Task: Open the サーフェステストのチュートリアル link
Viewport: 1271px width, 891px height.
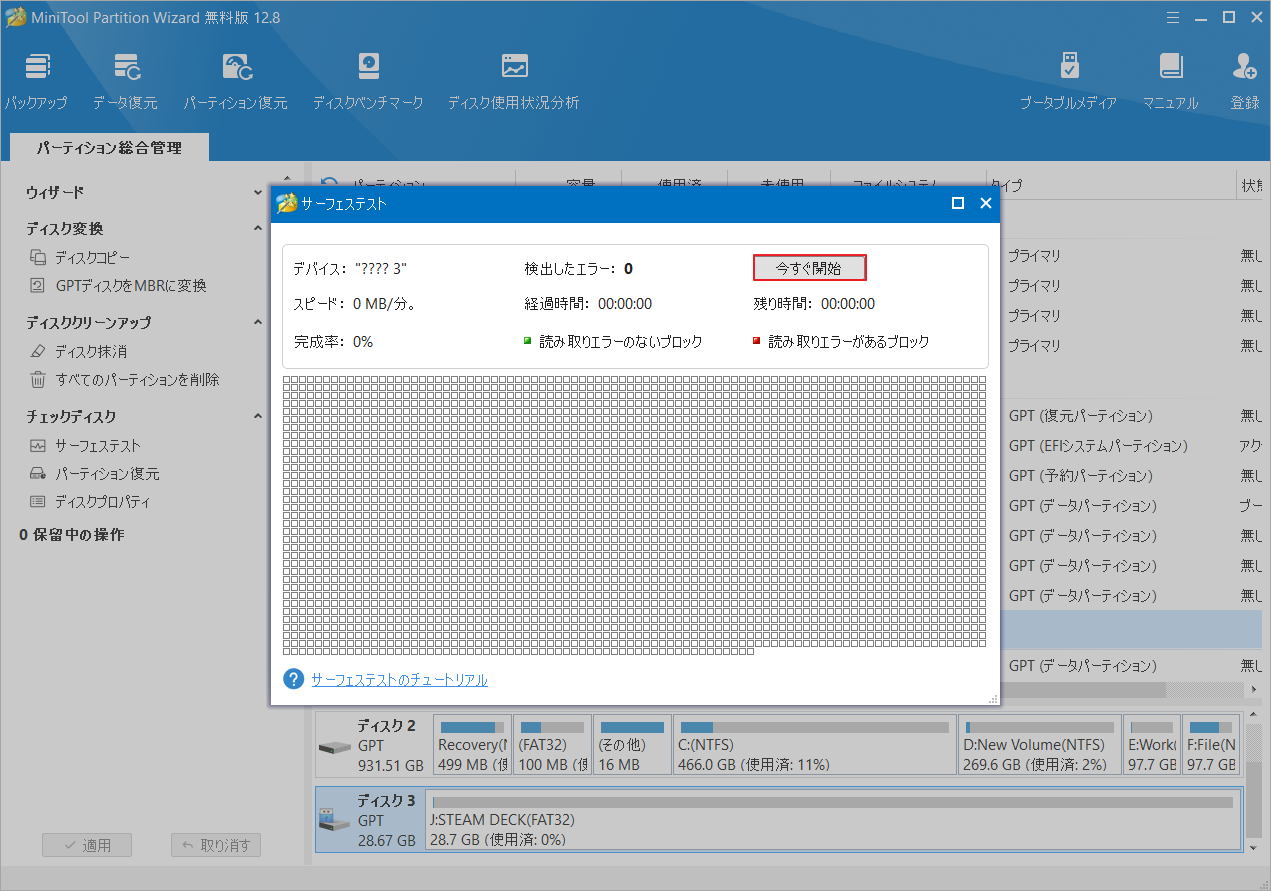Action: point(399,680)
